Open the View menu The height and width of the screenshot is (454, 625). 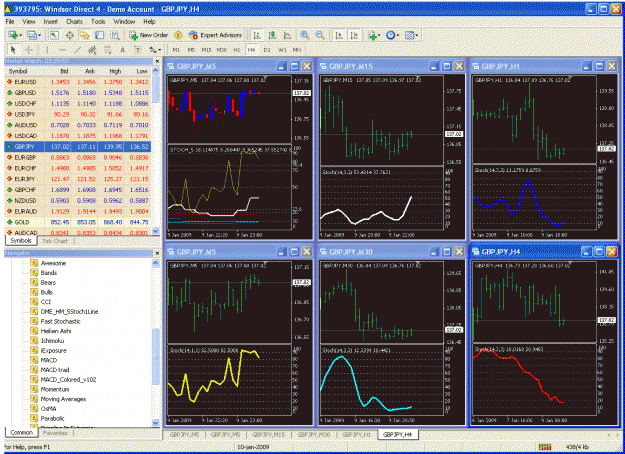pos(28,22)
